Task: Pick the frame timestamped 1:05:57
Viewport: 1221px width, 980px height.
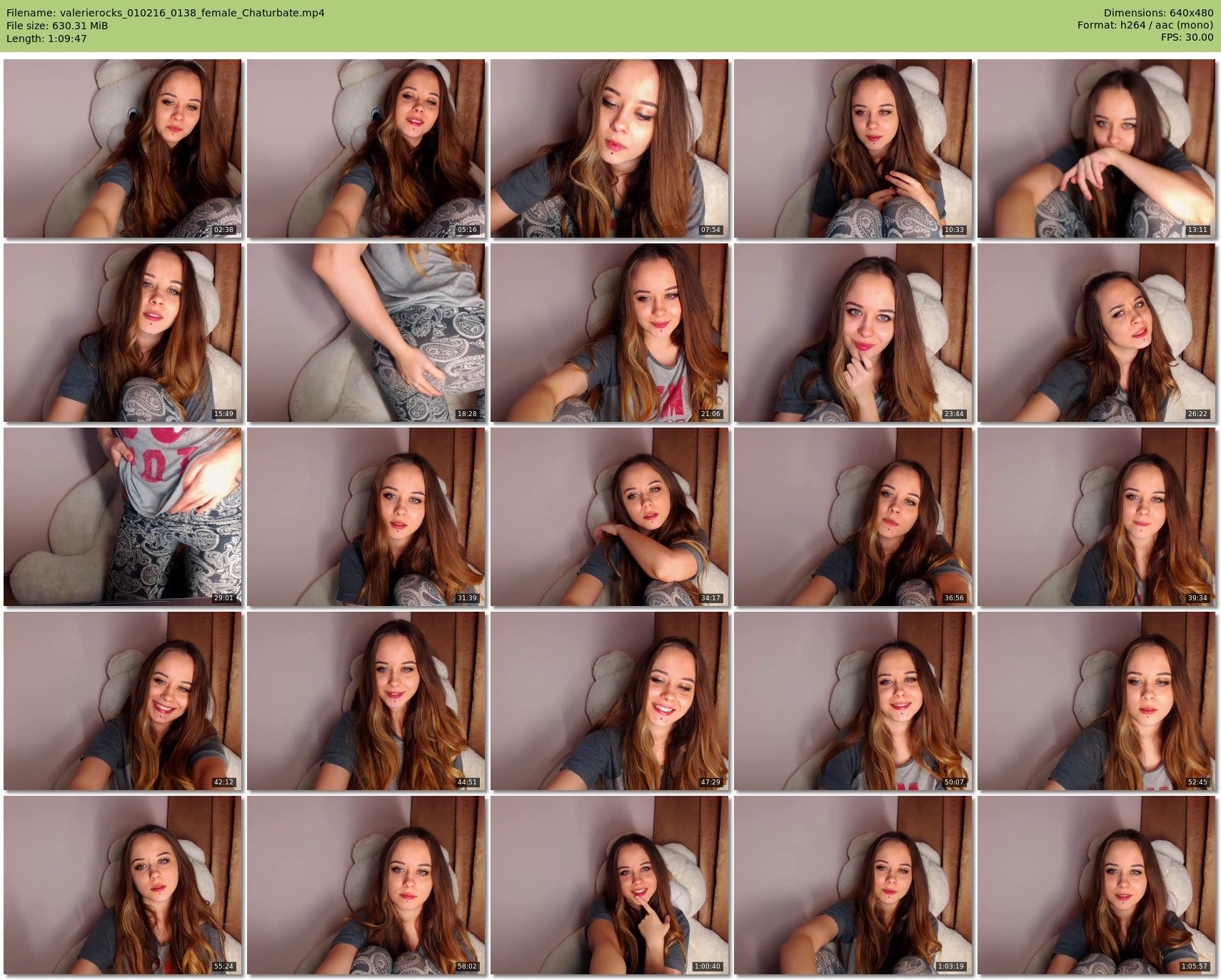Action: [1096, 885]
